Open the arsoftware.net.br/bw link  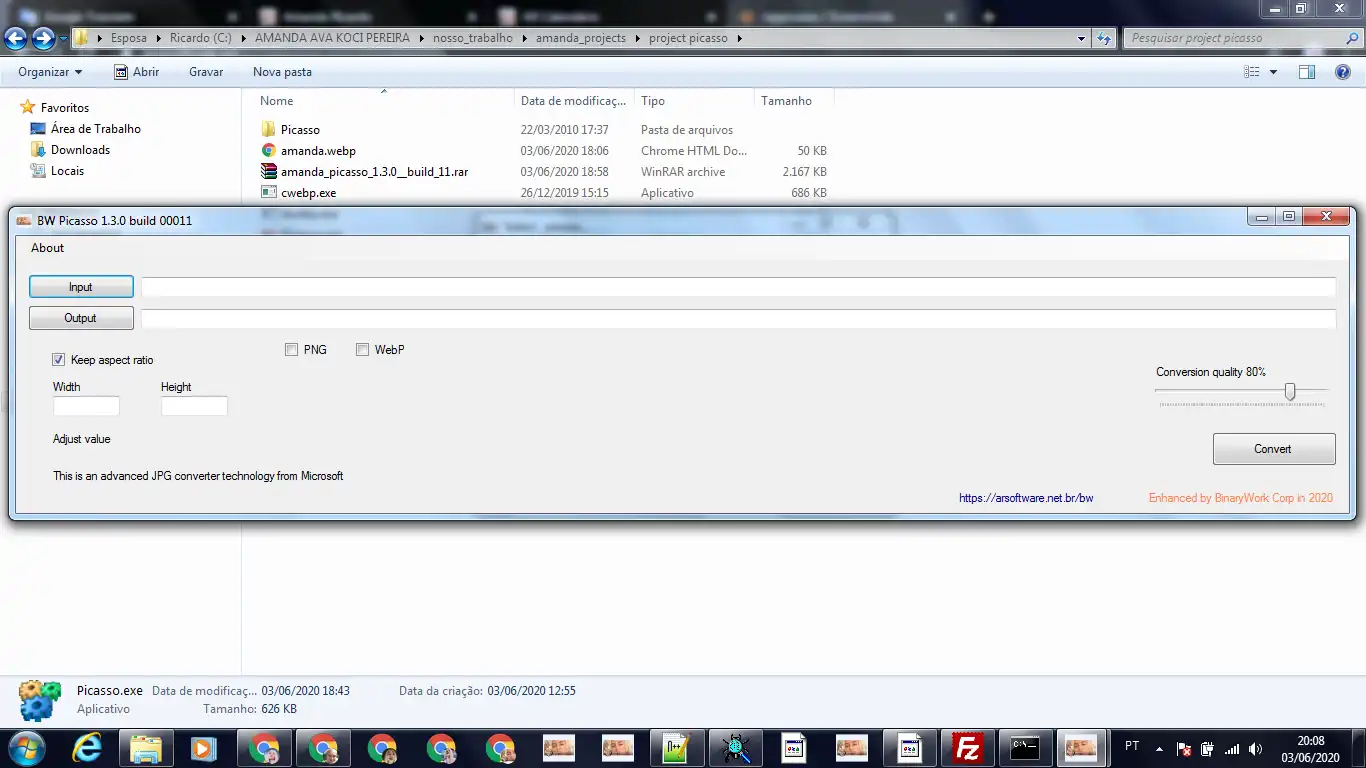tap(1026, 498)
